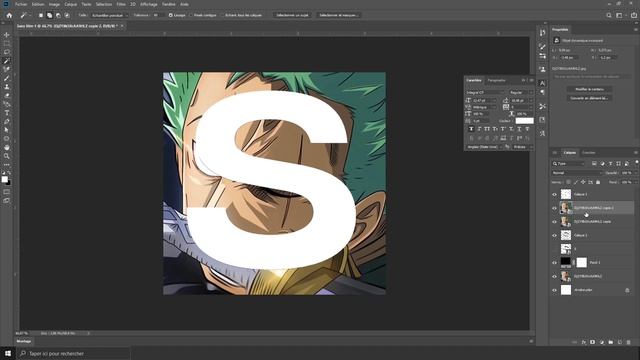Toggle layer filtering switch in Layers panel
The height and width of the screenshot is (360, 640).
[x=636, y=162]
